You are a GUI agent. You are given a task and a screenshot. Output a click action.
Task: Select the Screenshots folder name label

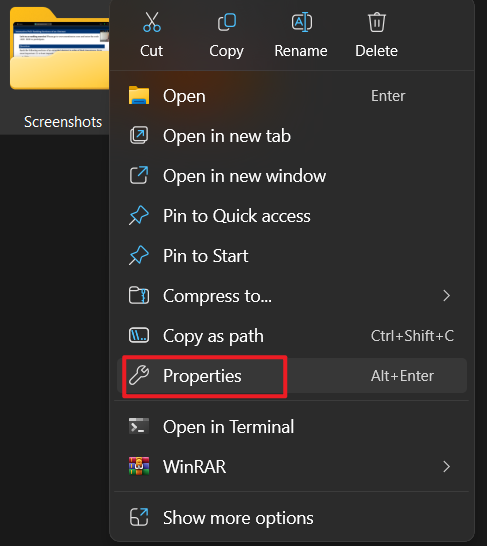(x=63, y=122)
